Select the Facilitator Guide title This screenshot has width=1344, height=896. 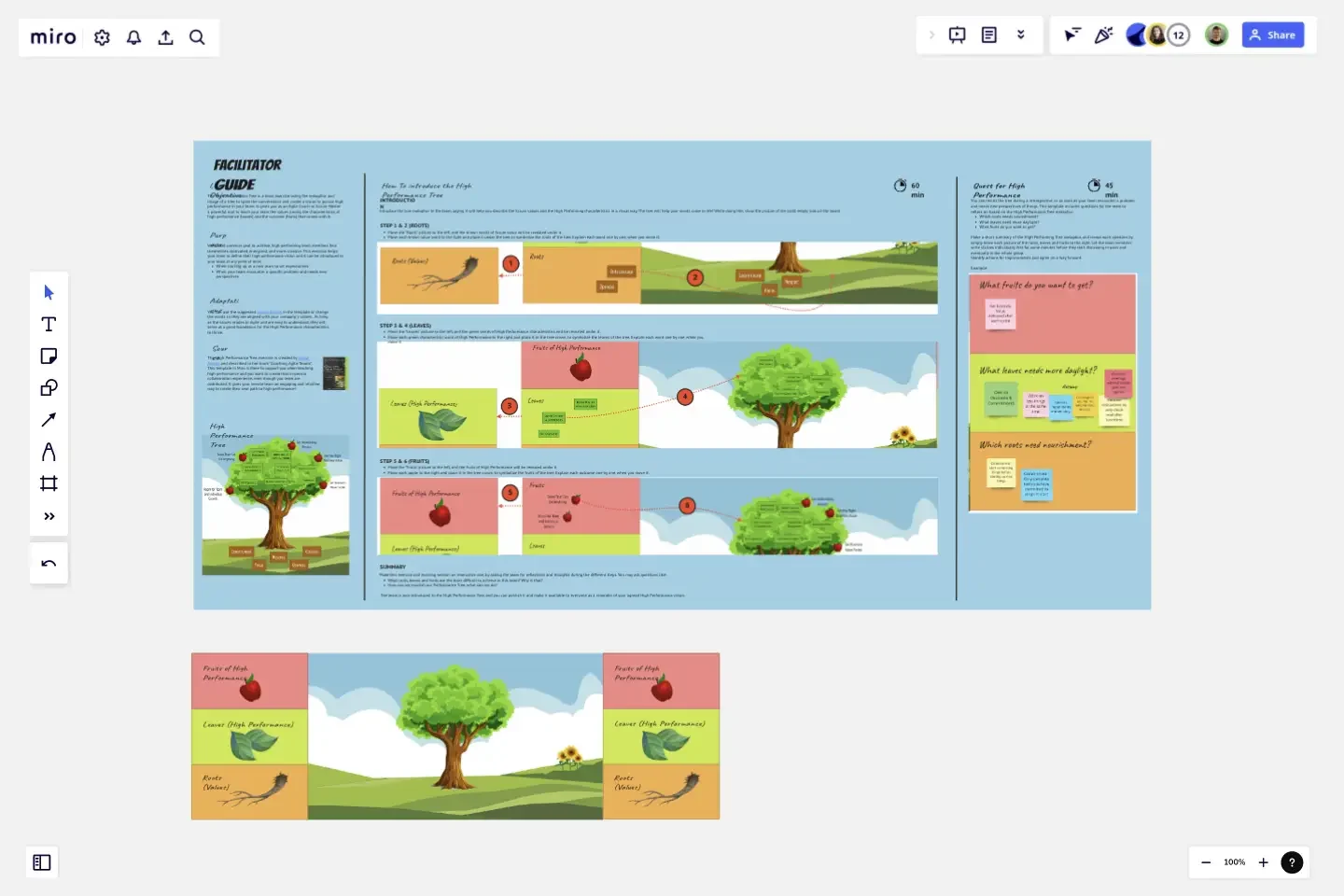click(245, 175)
